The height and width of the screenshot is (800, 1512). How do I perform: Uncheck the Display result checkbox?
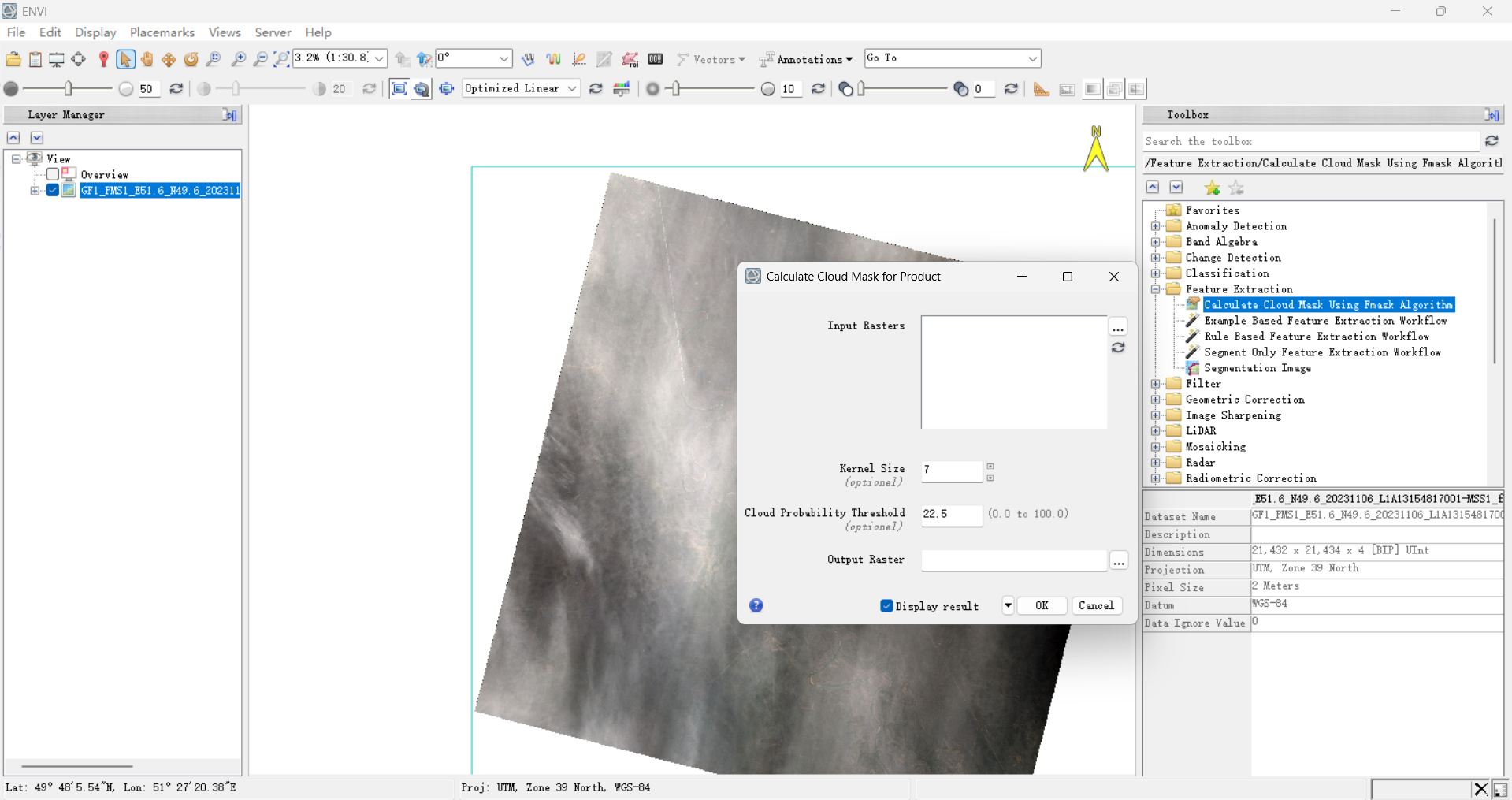click(886, 605)
